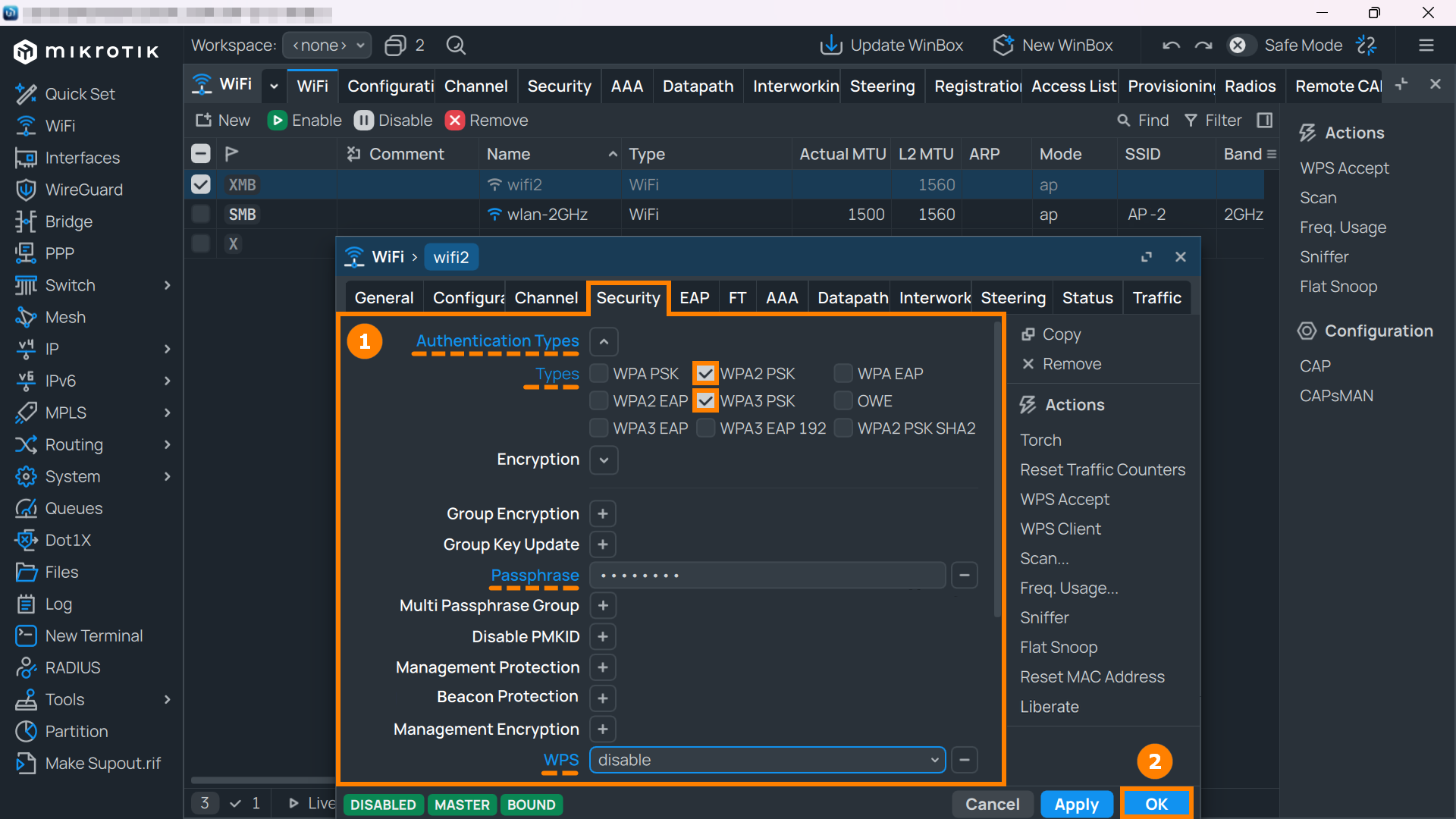Select the wlan-2GHz row checkbox
1456x819 pixels.
[x=201, y=214]
